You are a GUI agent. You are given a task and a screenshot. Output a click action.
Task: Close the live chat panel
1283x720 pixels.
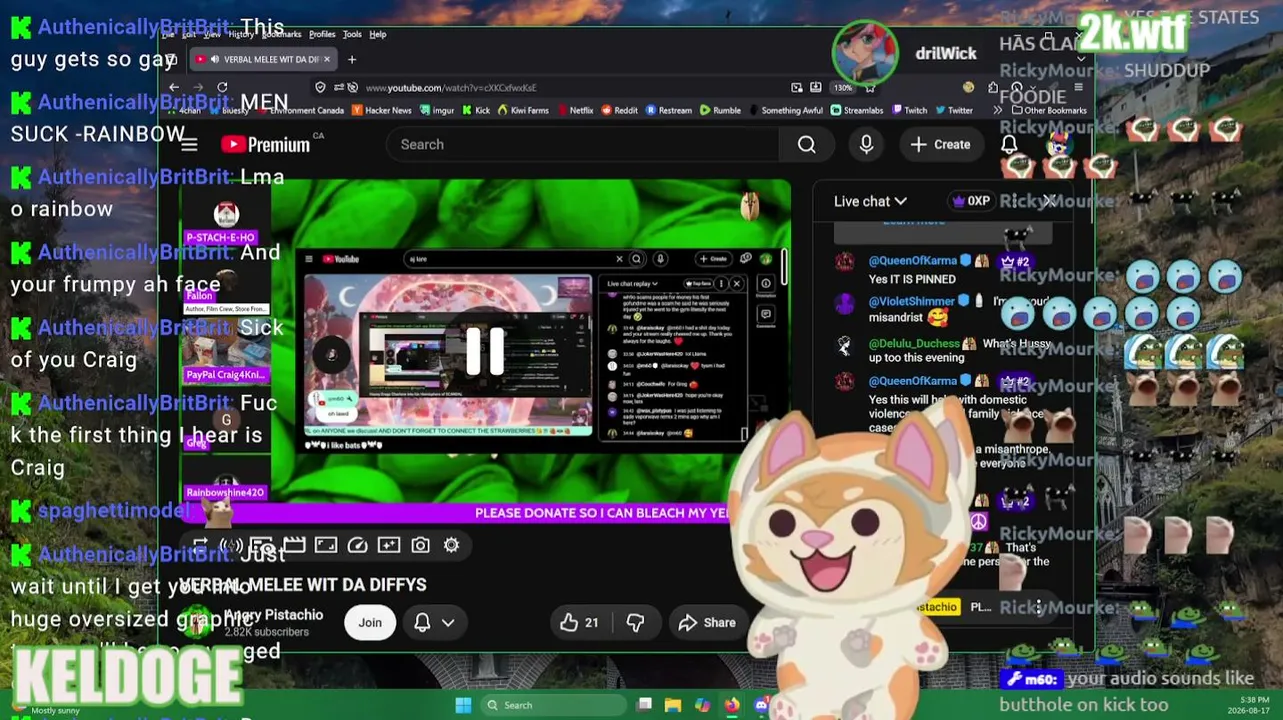(1049, 201)
